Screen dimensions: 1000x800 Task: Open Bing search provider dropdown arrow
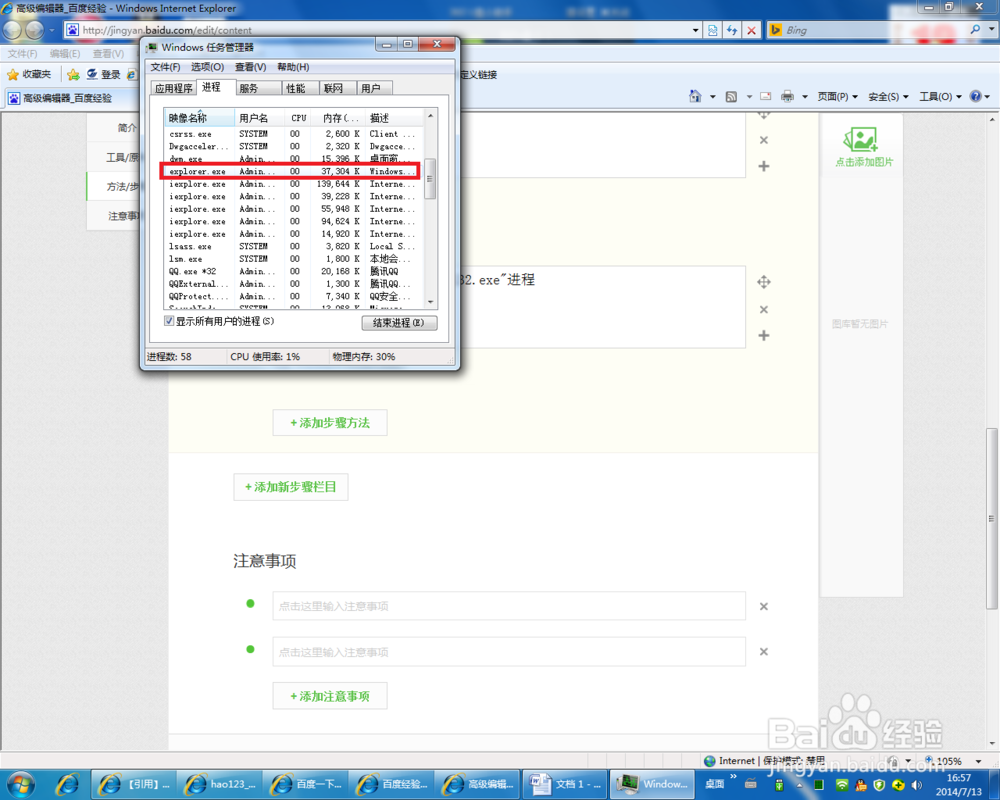tap(992, 29)
